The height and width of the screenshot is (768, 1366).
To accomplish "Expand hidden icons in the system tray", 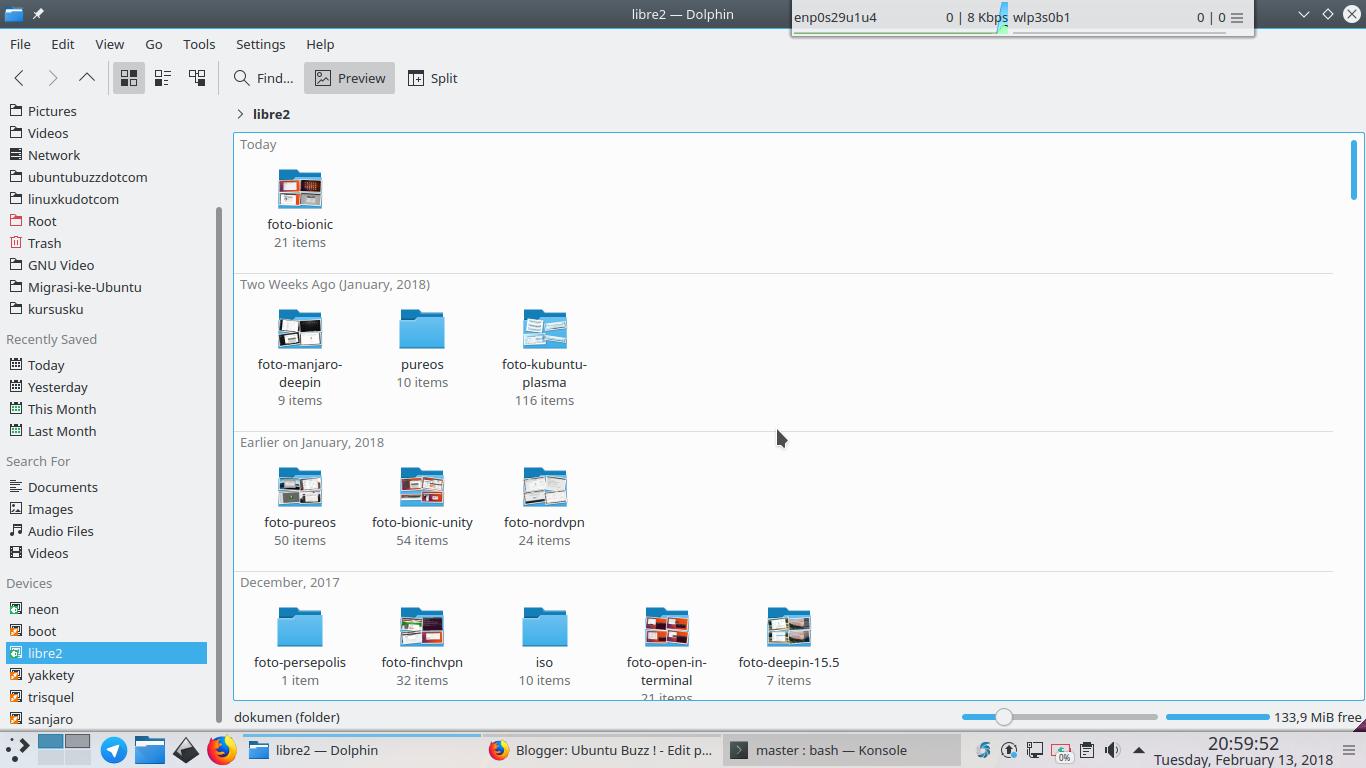I will (x=1137, y=750).
